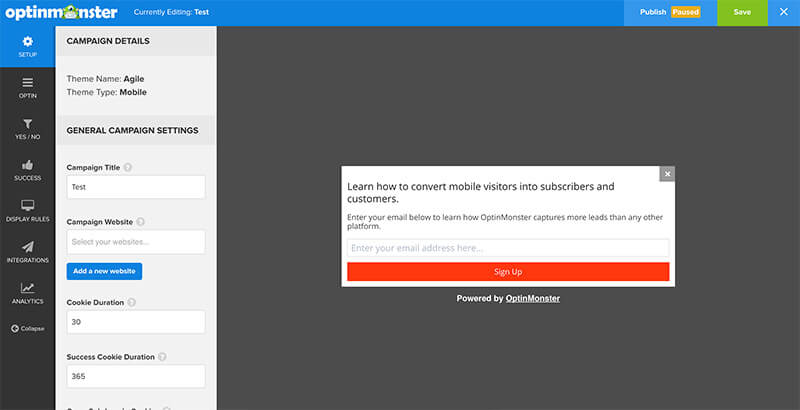Open the Display Rules monitor section
This screenshot has height=410, width=800.
click(28, 211)
